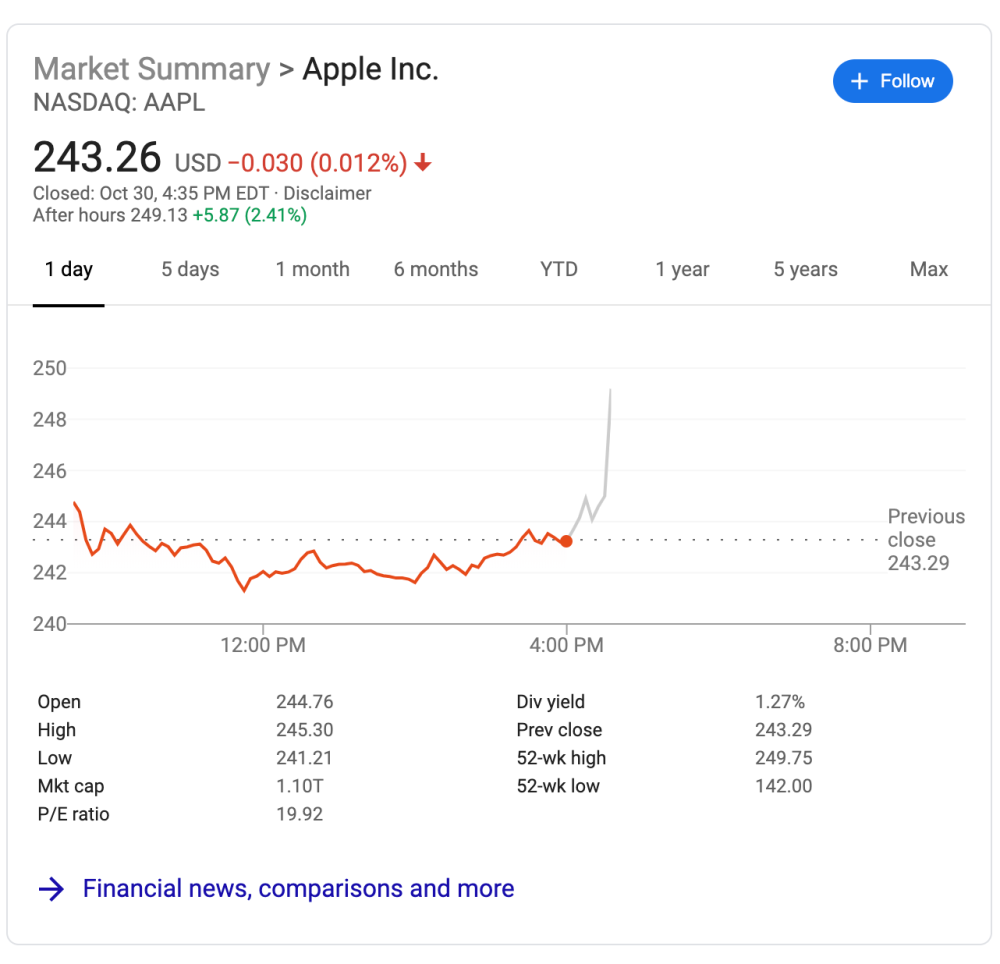This screenshot has height=964, width=1000.
Task: Open the Disclaimer link
Action: coord(328,193)
